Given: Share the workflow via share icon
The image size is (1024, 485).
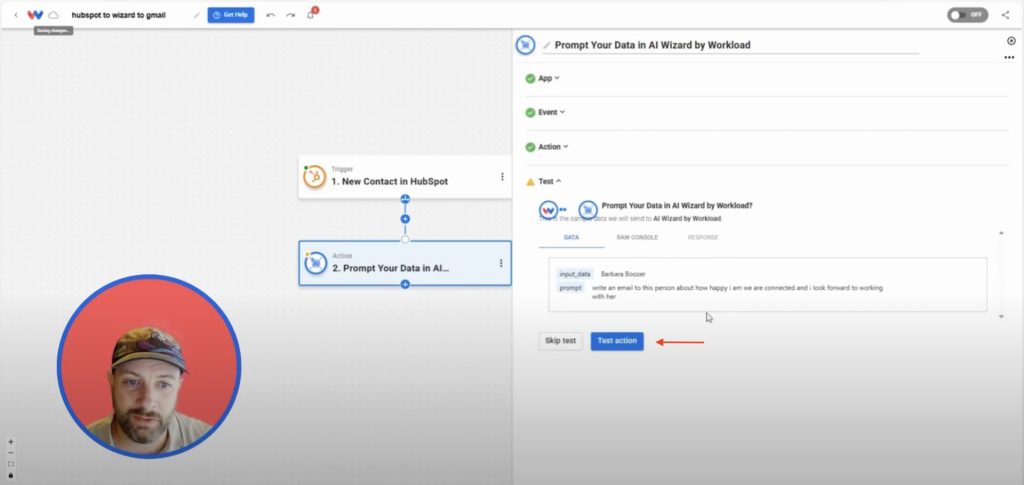Looking at the screenshot, I should (x=1005, y=15).
